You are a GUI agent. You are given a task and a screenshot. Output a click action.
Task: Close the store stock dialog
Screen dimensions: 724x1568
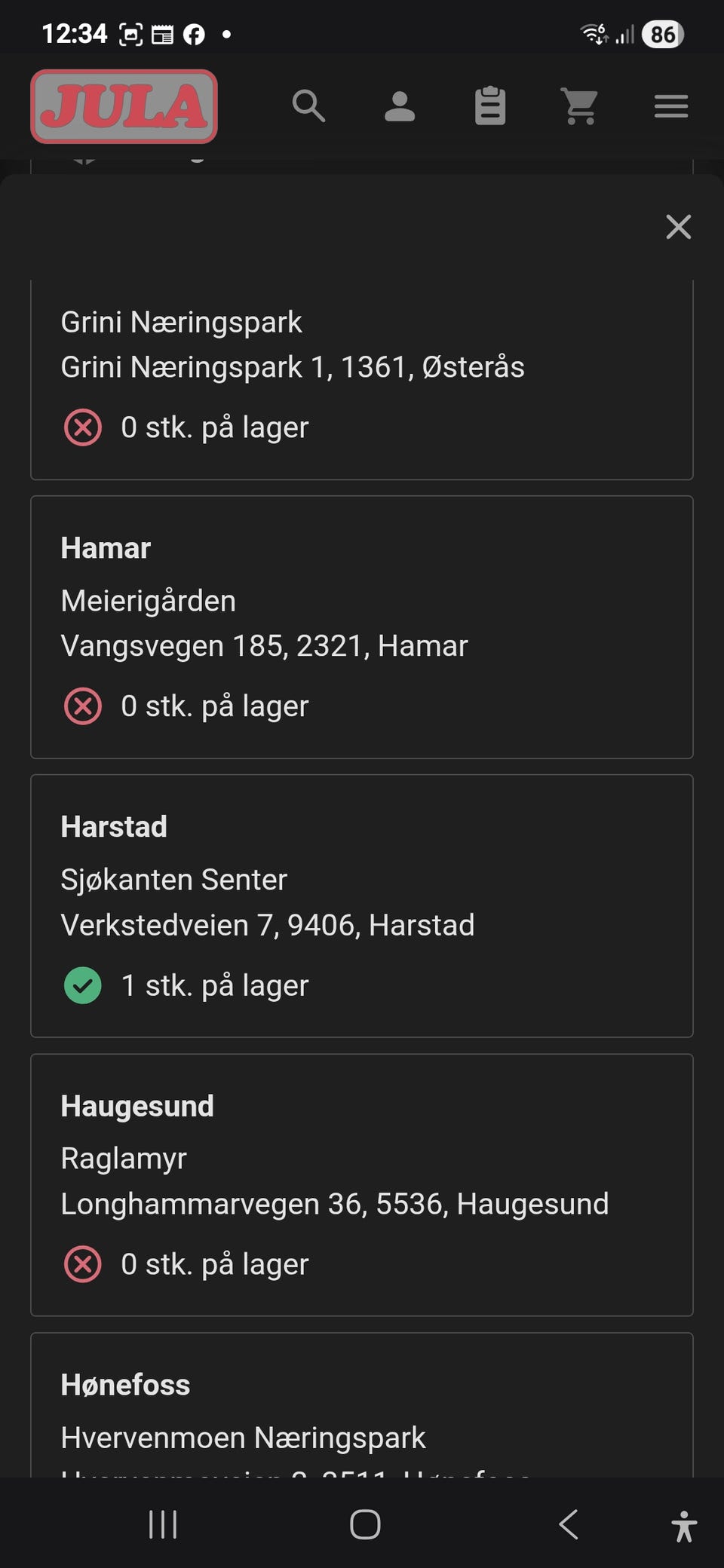coord(679,226)
